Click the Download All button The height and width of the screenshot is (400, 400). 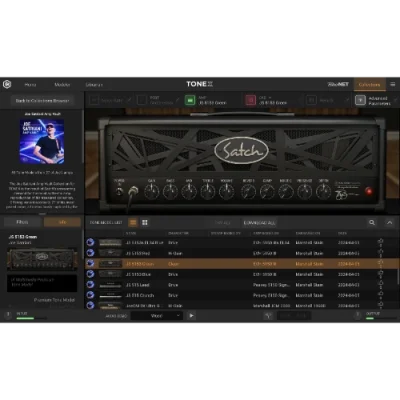[259, 223]
